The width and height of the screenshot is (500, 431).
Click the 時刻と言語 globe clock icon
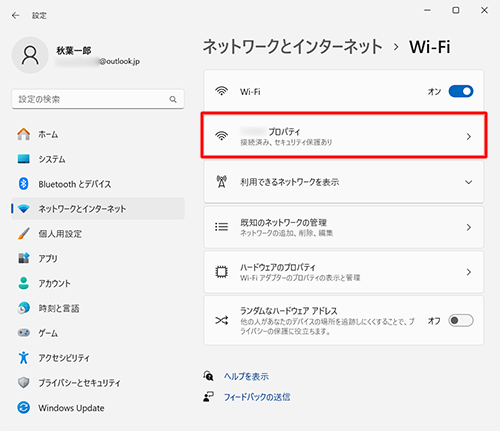24,308
